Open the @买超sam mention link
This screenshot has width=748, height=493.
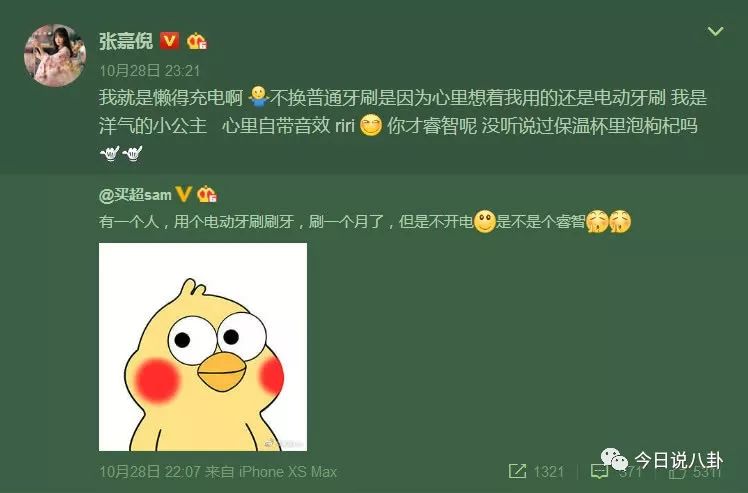[x=135, y=195]
